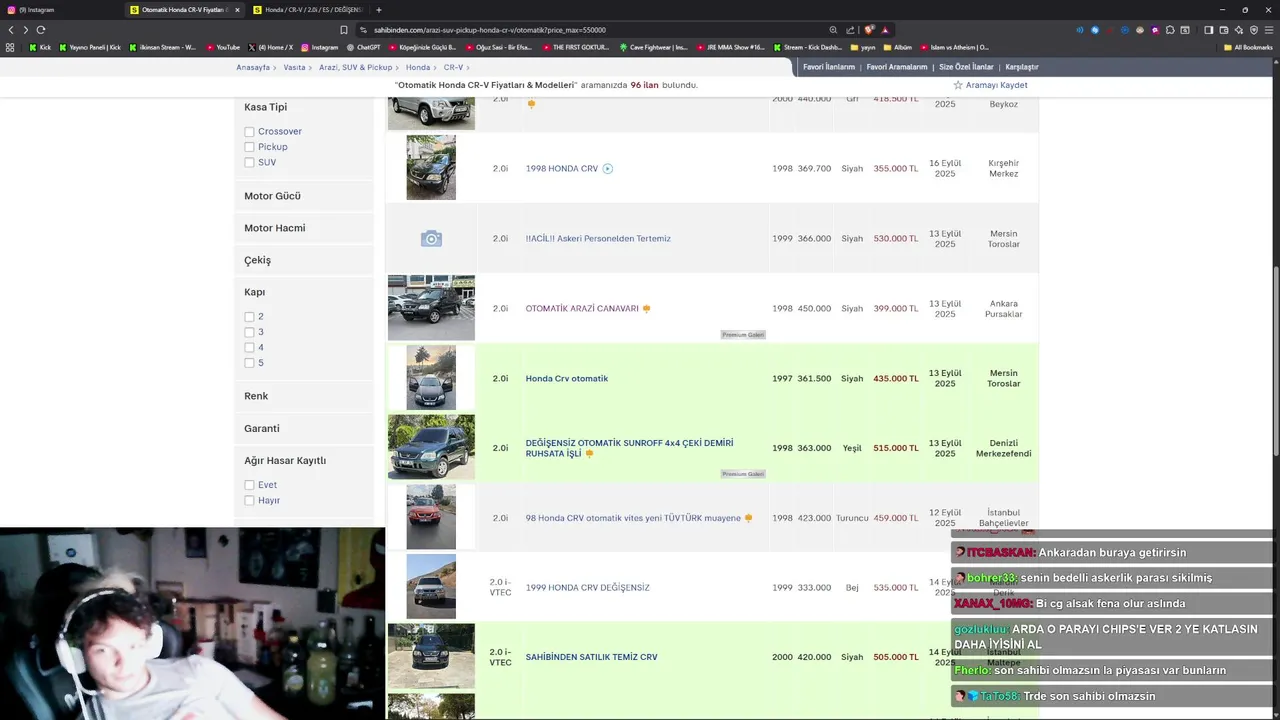Viewport: 1280px width, 720px height.
Task: Expand the Renk filter
Action: pos(256,396)
